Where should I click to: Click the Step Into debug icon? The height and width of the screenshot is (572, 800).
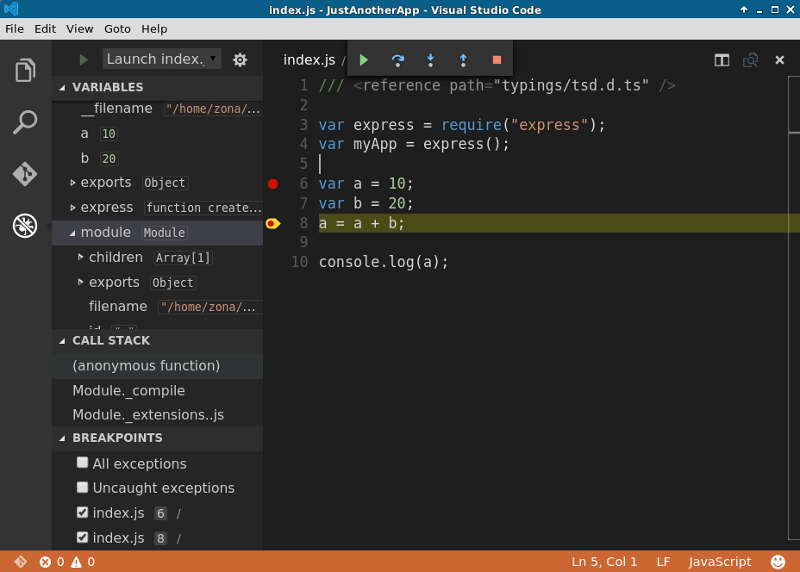[430, 60]
